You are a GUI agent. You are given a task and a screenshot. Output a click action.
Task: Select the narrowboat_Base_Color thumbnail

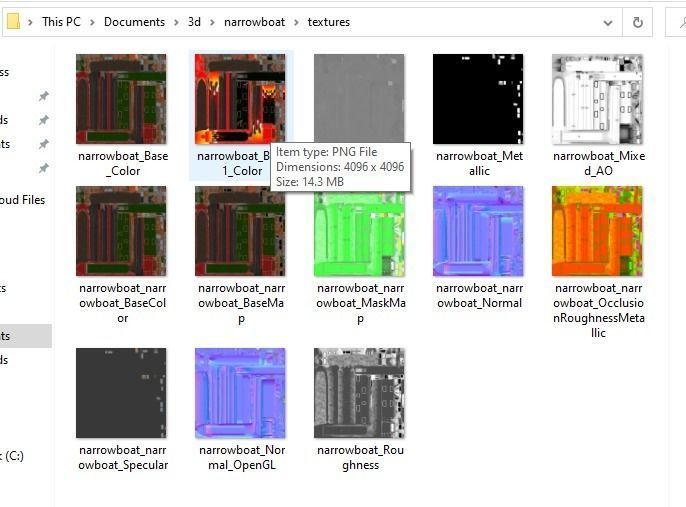click(121, 99)
